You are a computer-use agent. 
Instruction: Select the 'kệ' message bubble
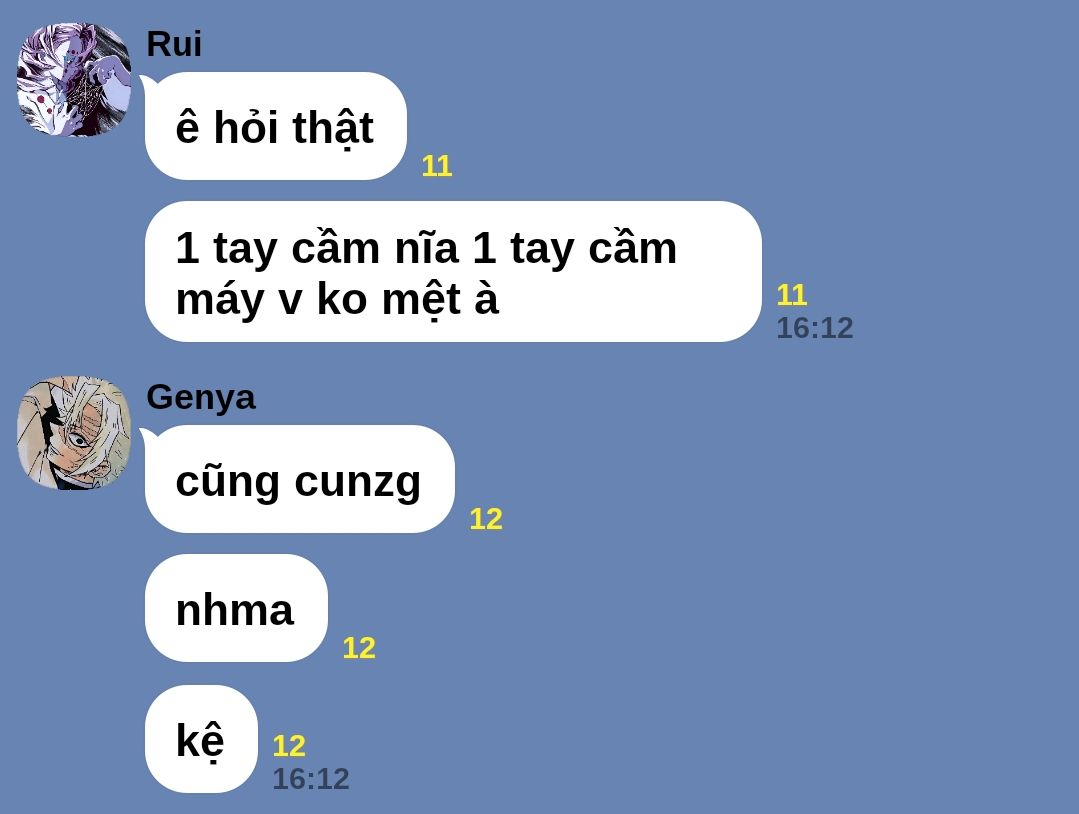[x=201, y=739]
